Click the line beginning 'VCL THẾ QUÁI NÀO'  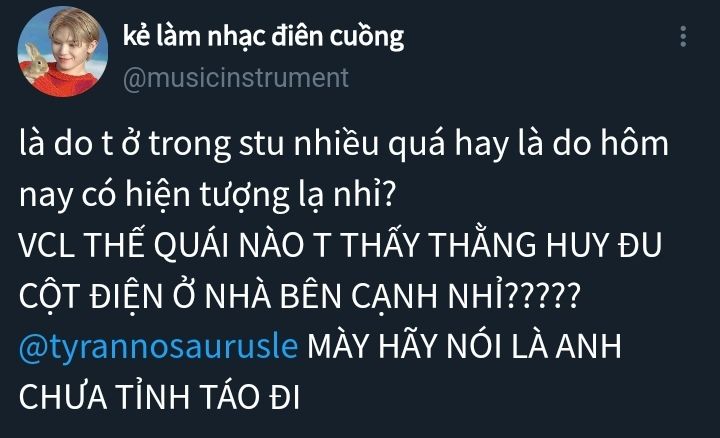[340, 245]
